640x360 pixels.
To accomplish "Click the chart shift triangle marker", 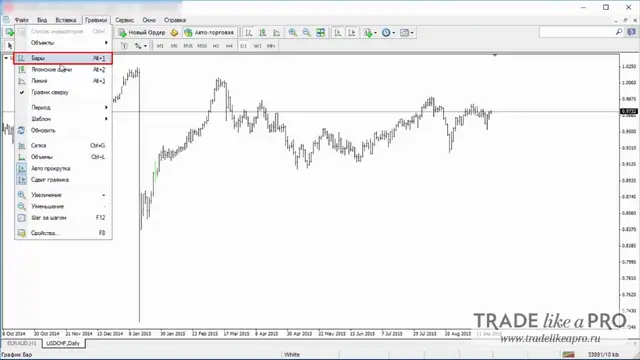I will click(495, 55).
